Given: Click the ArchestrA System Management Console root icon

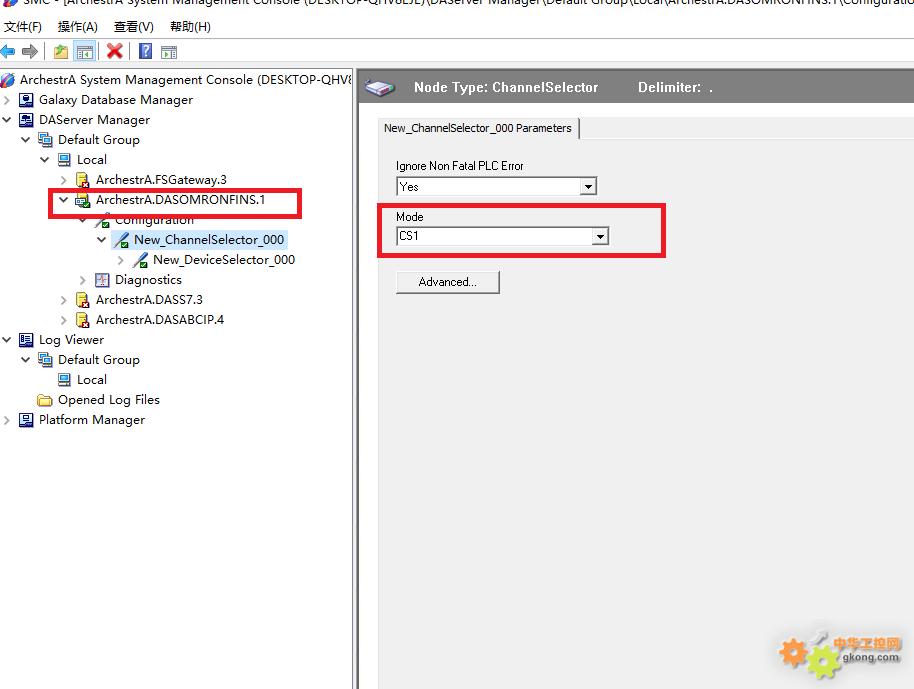Looking at the screenshot, I should 8,80.
